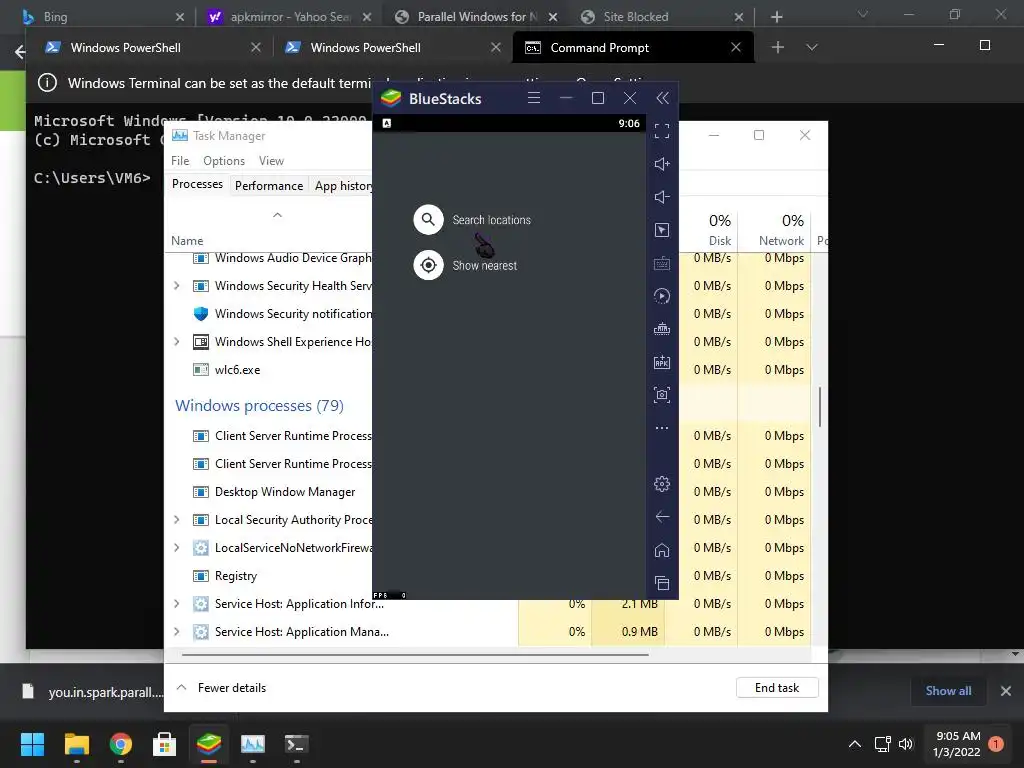Viewport: 1024px width, 768px height.
Task: Open BlueStacks hamburger menu
Action: pos(534,98)
